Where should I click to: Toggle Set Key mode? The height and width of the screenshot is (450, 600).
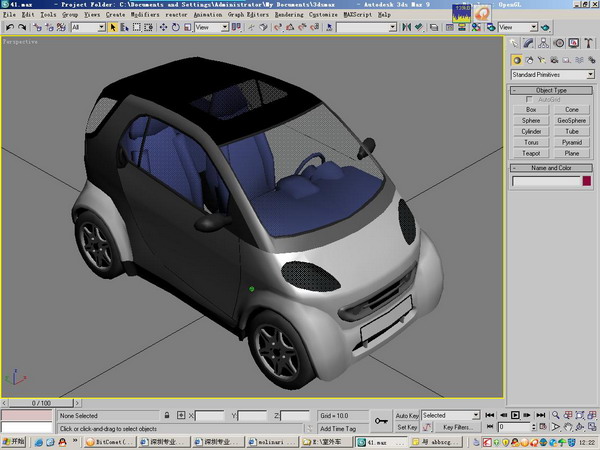tap(407, 427)
